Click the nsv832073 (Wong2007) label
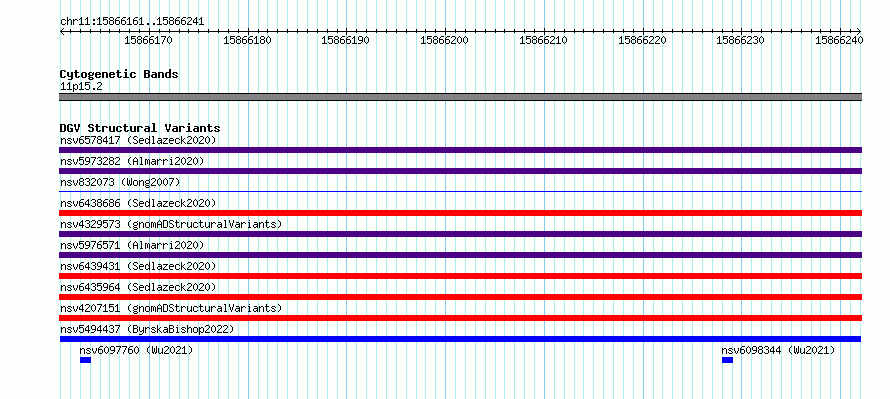The image size is (890, 399). tap(120, 182)
